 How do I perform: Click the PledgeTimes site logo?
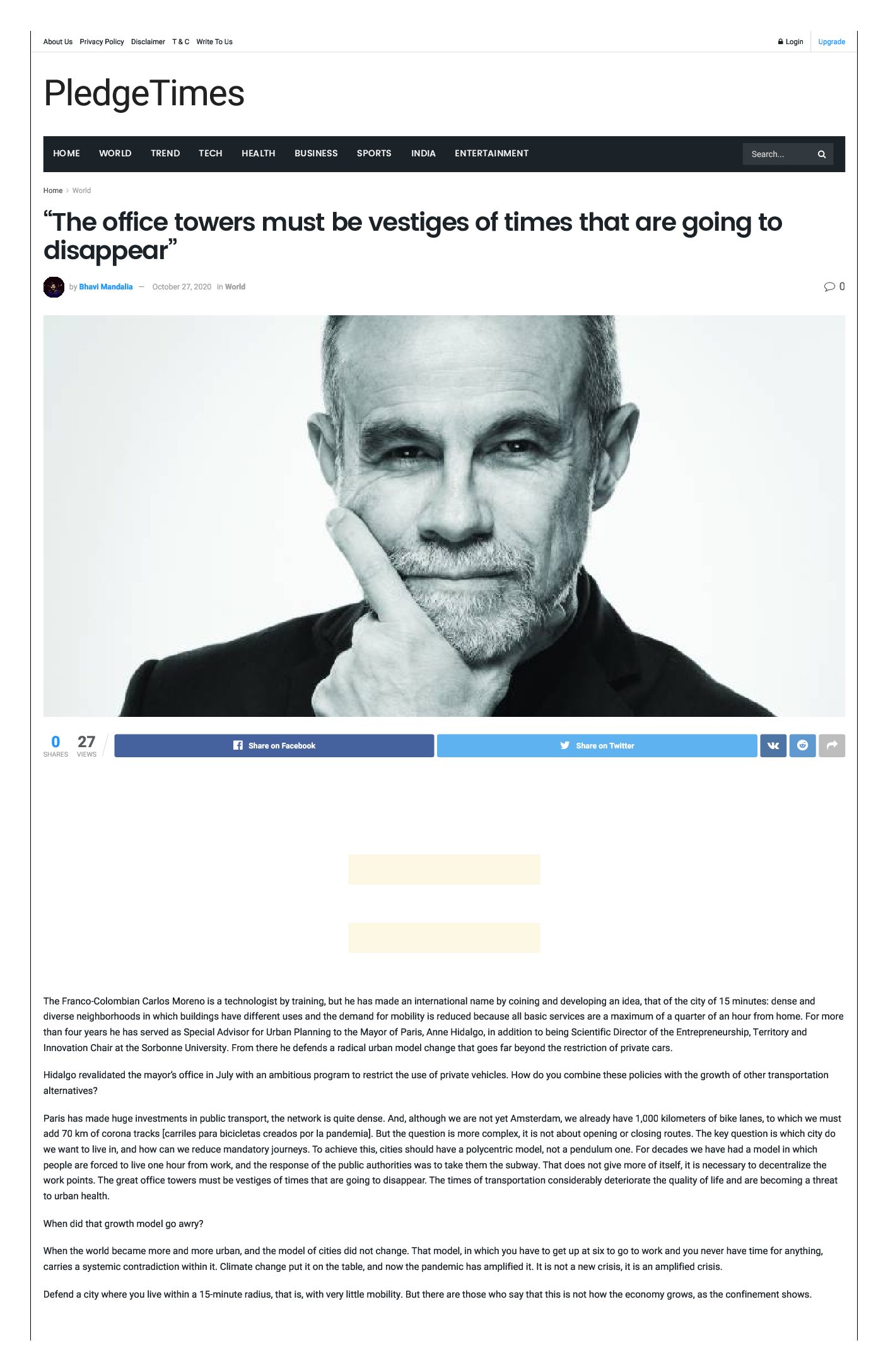pyautogui.click(x=144, y=93)
